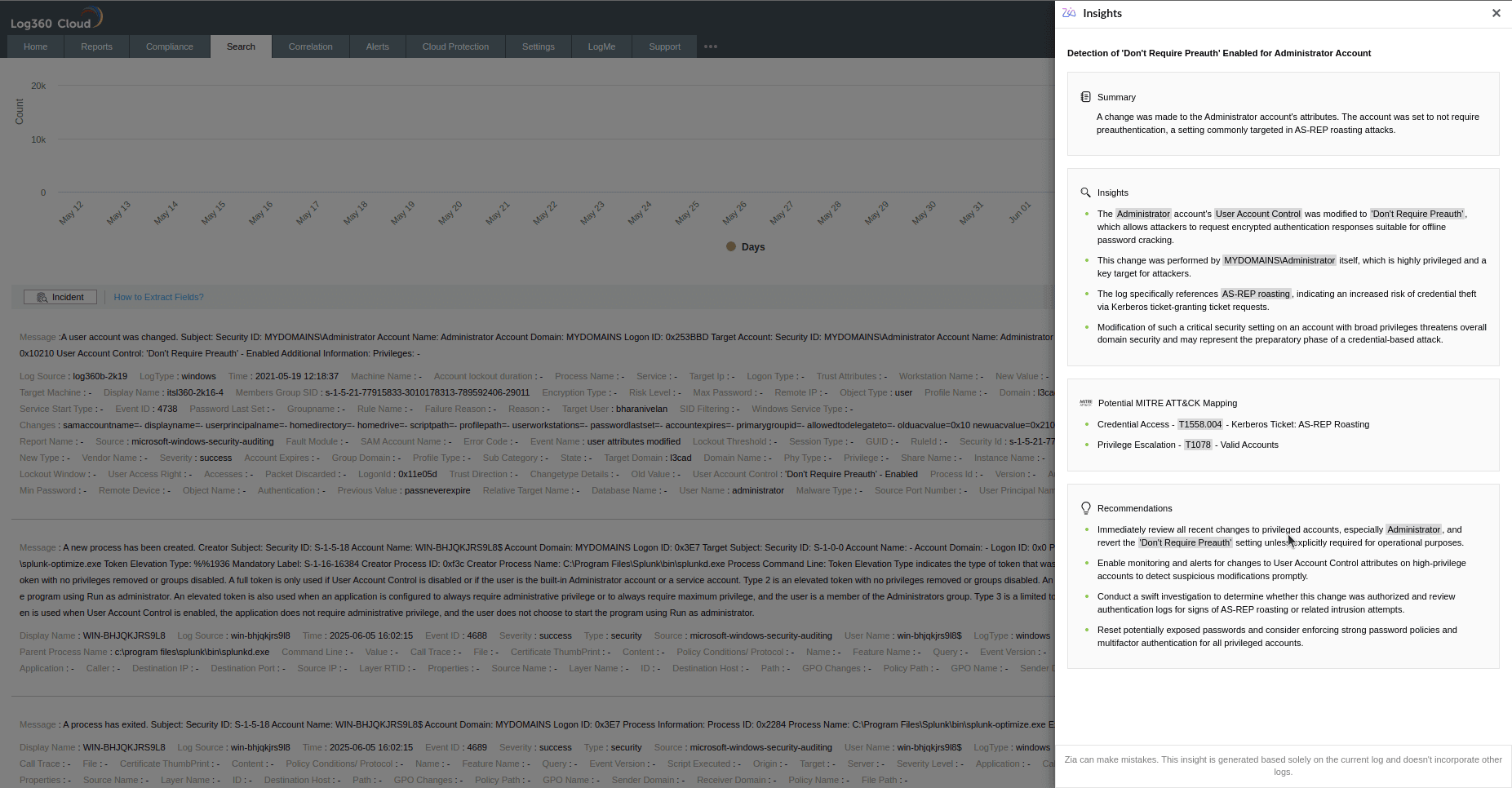
Task: Click the magnifier icon beside the Insights heading
Action: point(1085,193)
